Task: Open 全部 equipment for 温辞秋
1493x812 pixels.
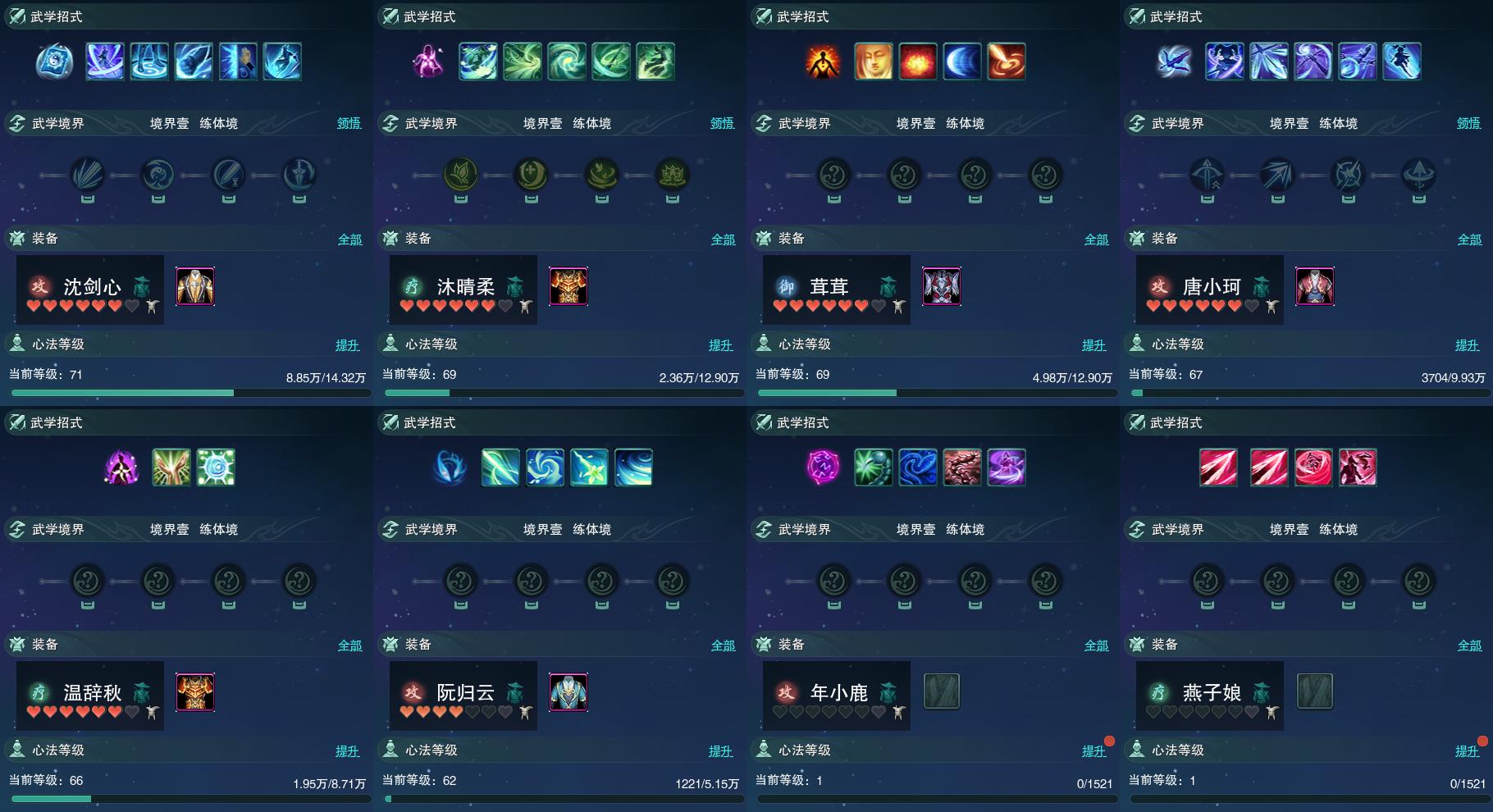Action: [350, 645]
